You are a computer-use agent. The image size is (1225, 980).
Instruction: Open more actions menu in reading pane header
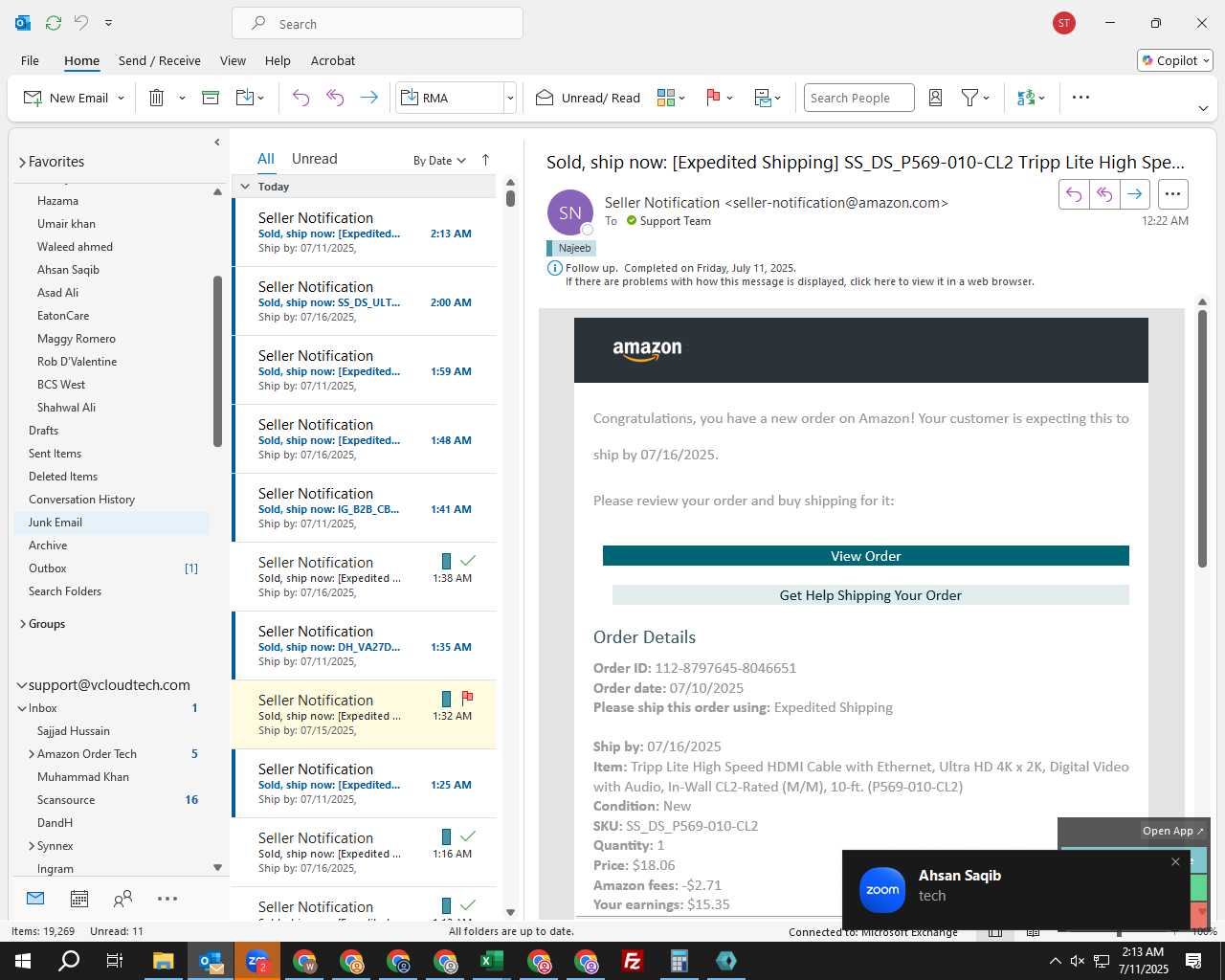[1172, 194]
